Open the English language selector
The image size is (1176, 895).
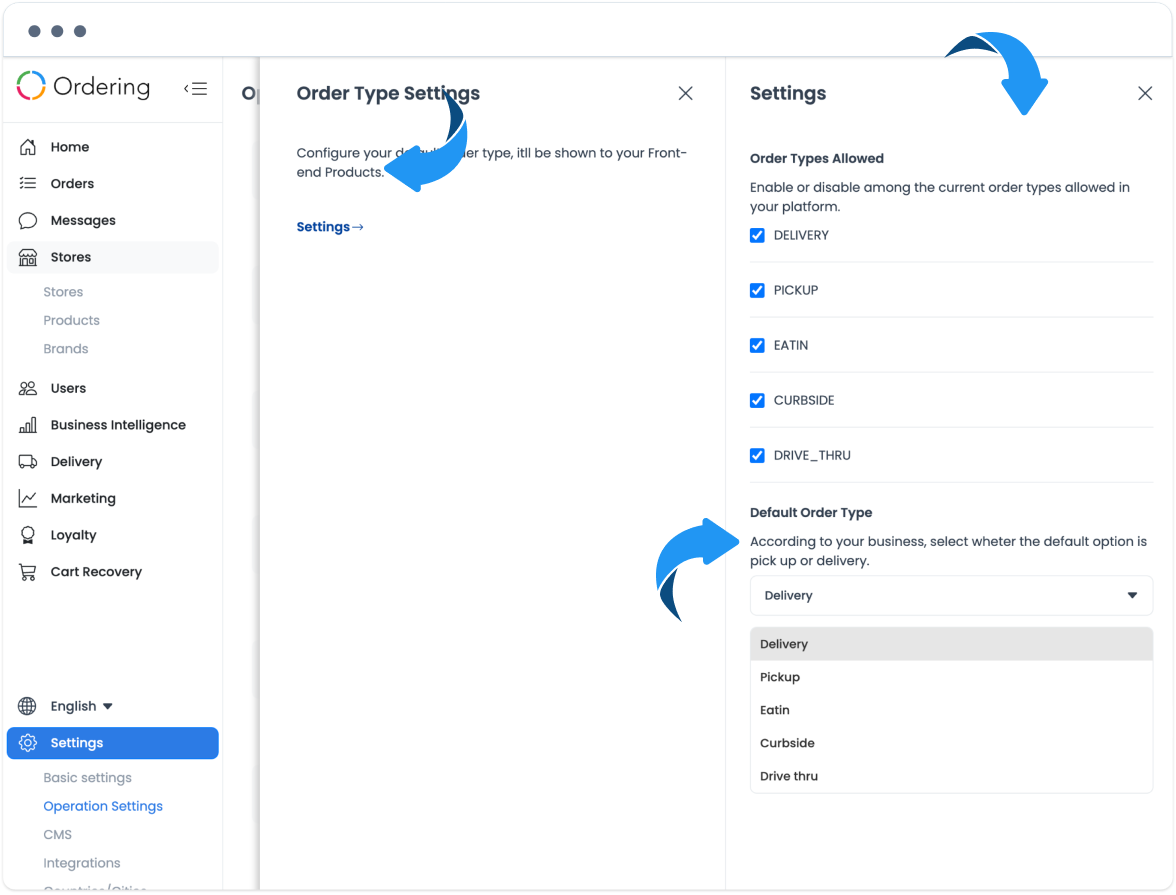pyautogui.click(x=81, y=706)
